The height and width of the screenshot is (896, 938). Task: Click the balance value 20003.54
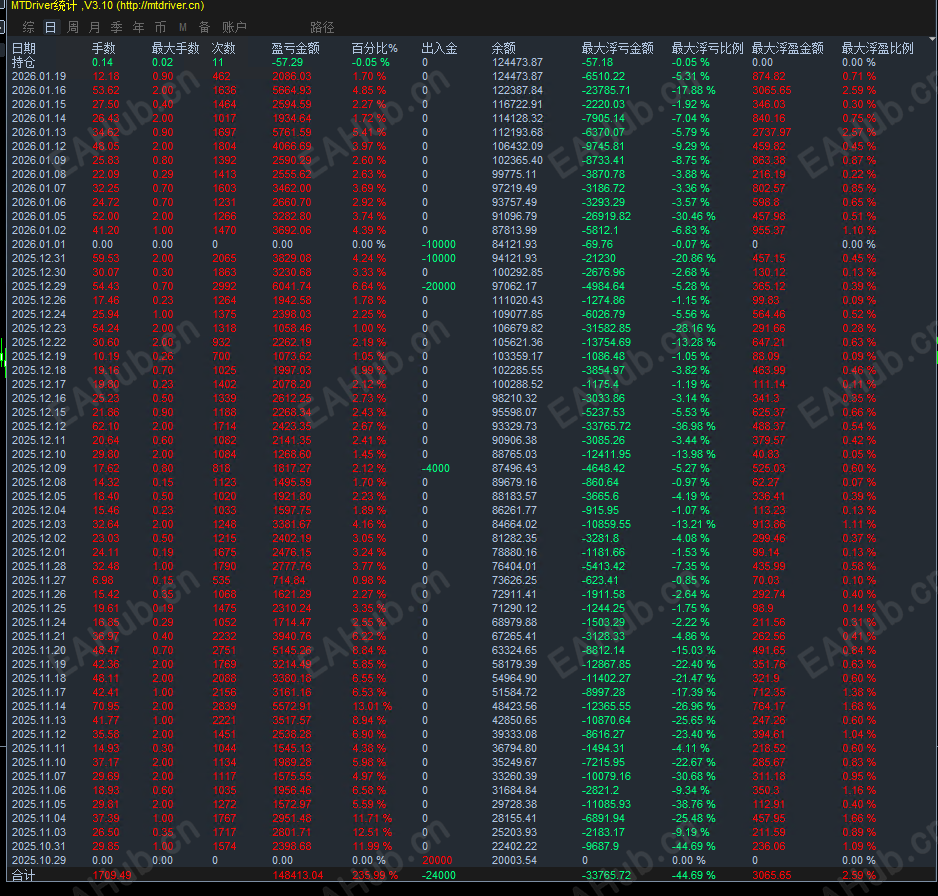coord(514,860)
